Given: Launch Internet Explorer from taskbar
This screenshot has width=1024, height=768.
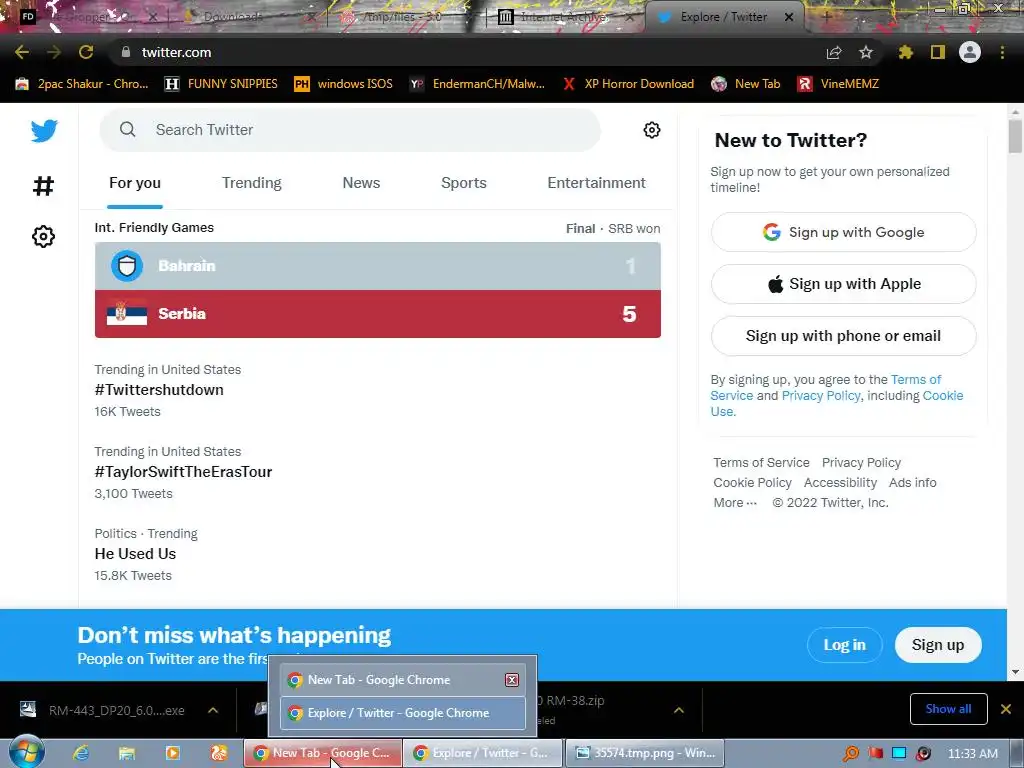Looking at the screenshot, I should [81, 753].
